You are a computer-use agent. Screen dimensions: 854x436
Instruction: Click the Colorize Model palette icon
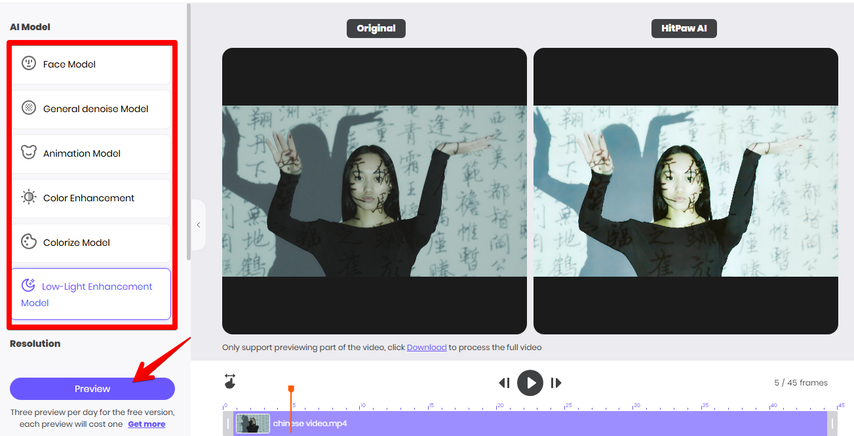pyautogui.click(x=28, y=241)
